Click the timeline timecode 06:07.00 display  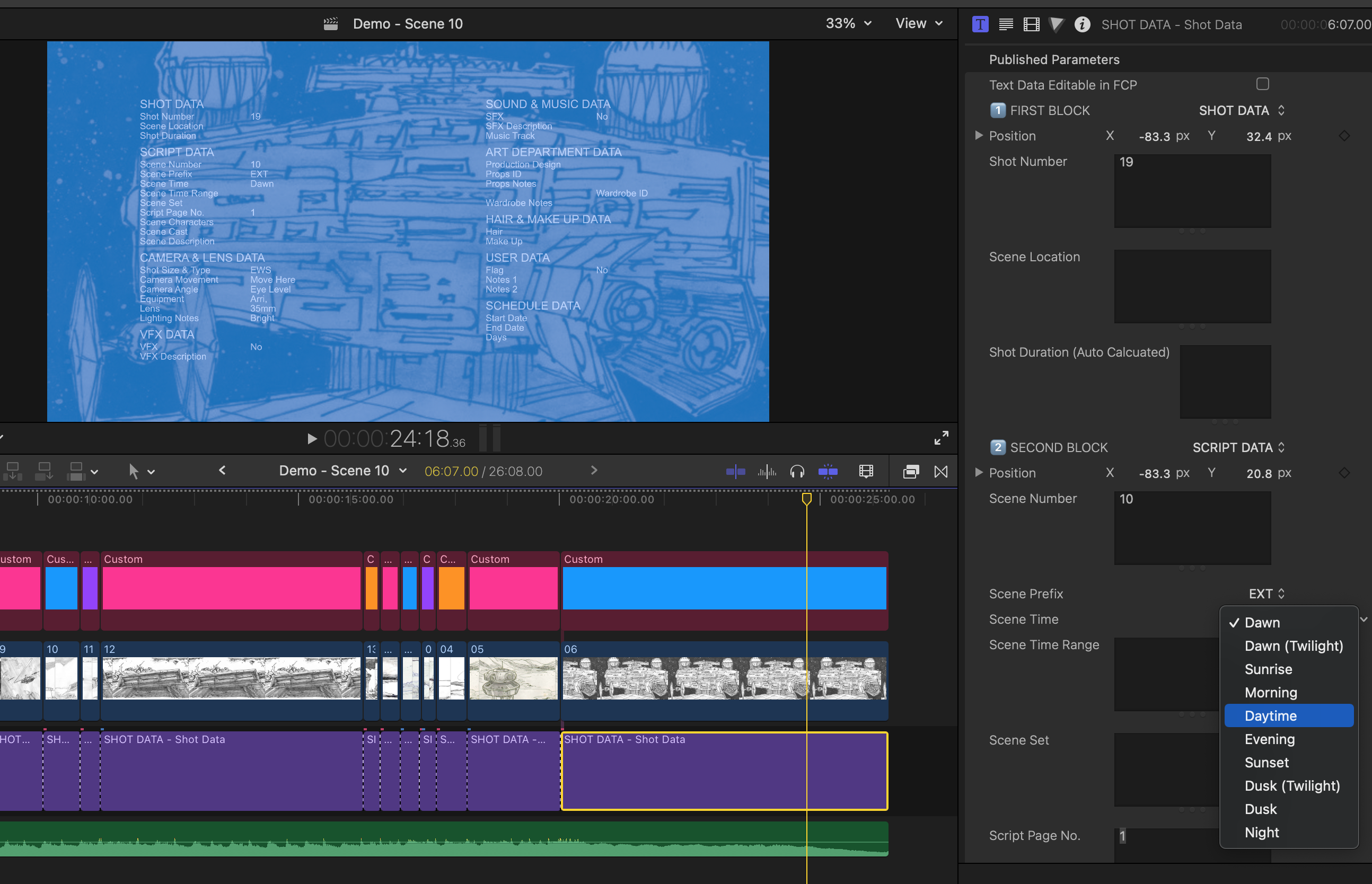tap(451, 471)
